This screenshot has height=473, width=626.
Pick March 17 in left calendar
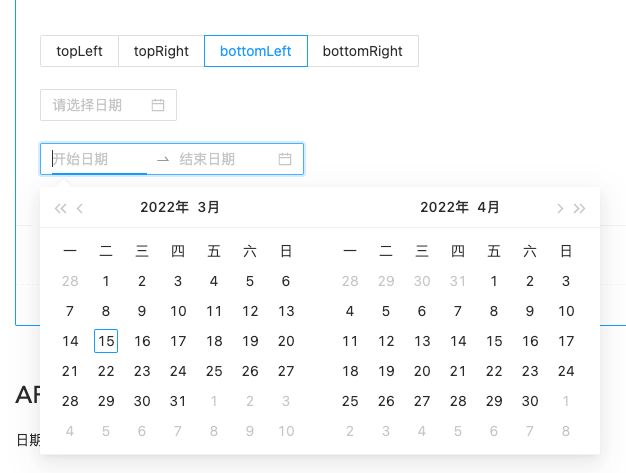click(x=178, y=341)
